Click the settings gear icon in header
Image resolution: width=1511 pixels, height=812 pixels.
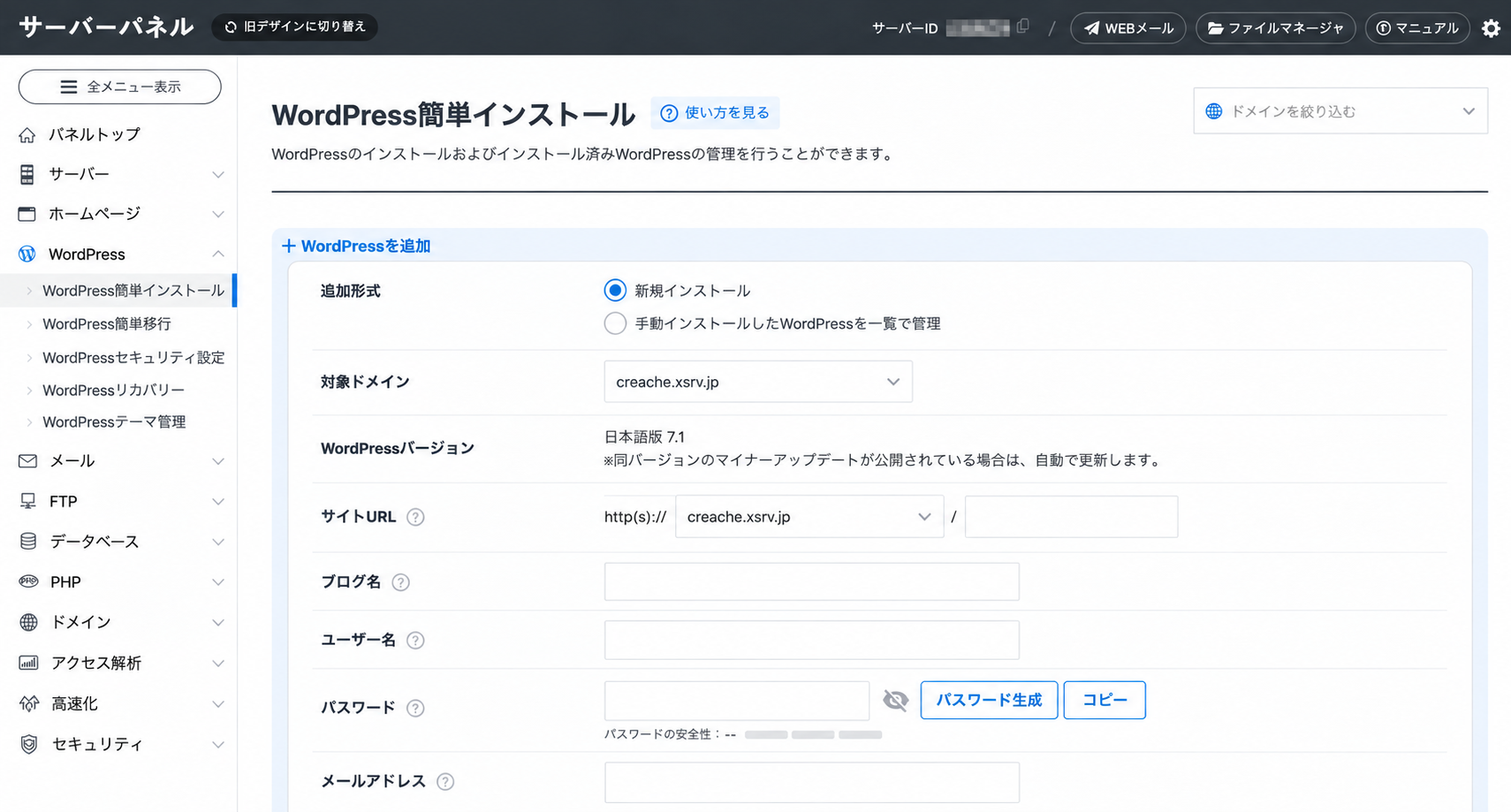pyautogui.click(x=1491, y=28)
